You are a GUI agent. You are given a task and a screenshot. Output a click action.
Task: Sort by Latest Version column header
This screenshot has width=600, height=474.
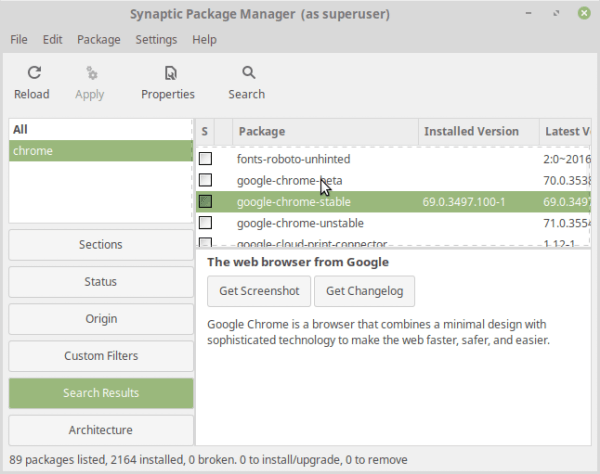tap(565, 132)
